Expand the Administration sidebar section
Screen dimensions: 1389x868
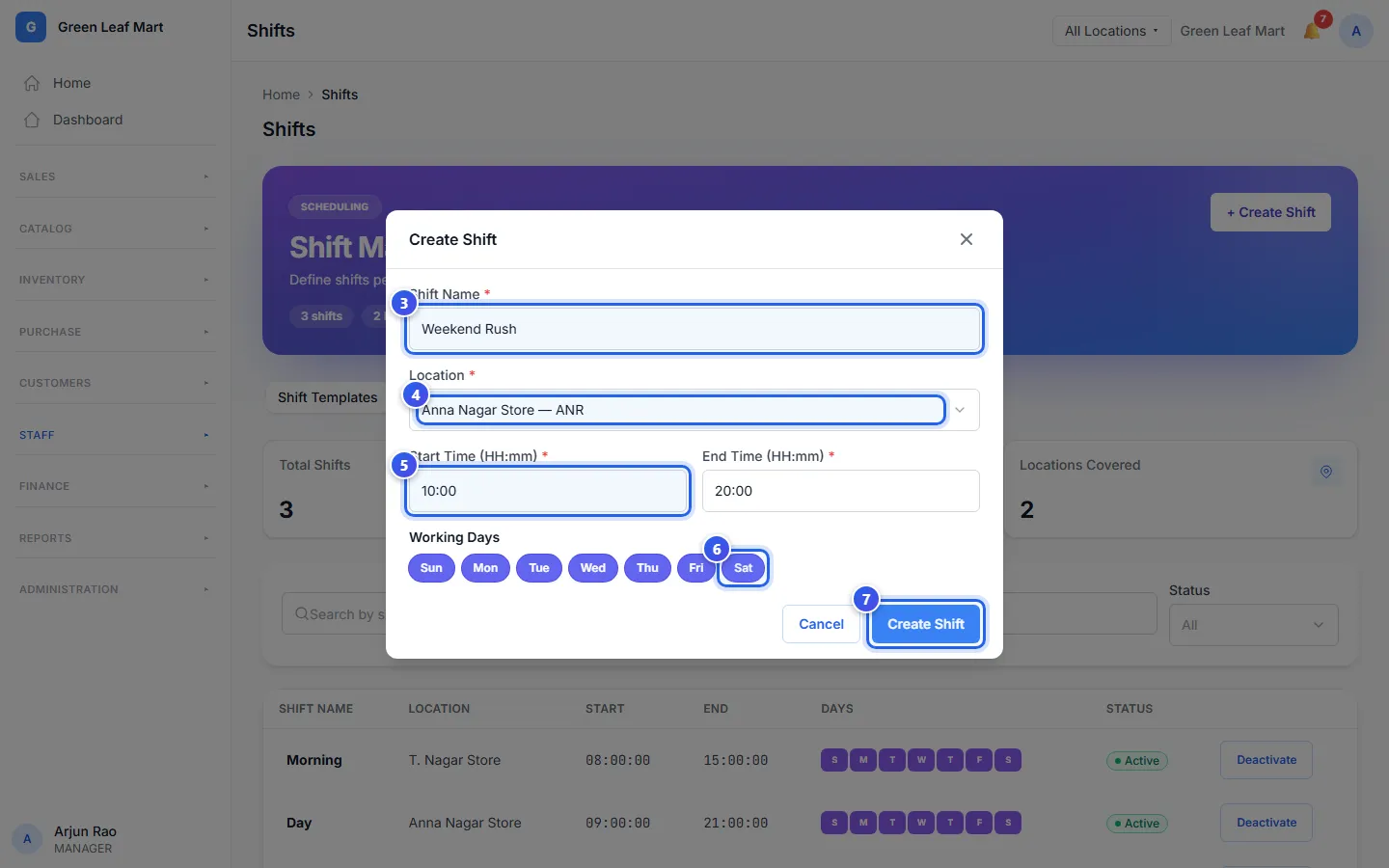pyautogui.click(x=116, y=589)
